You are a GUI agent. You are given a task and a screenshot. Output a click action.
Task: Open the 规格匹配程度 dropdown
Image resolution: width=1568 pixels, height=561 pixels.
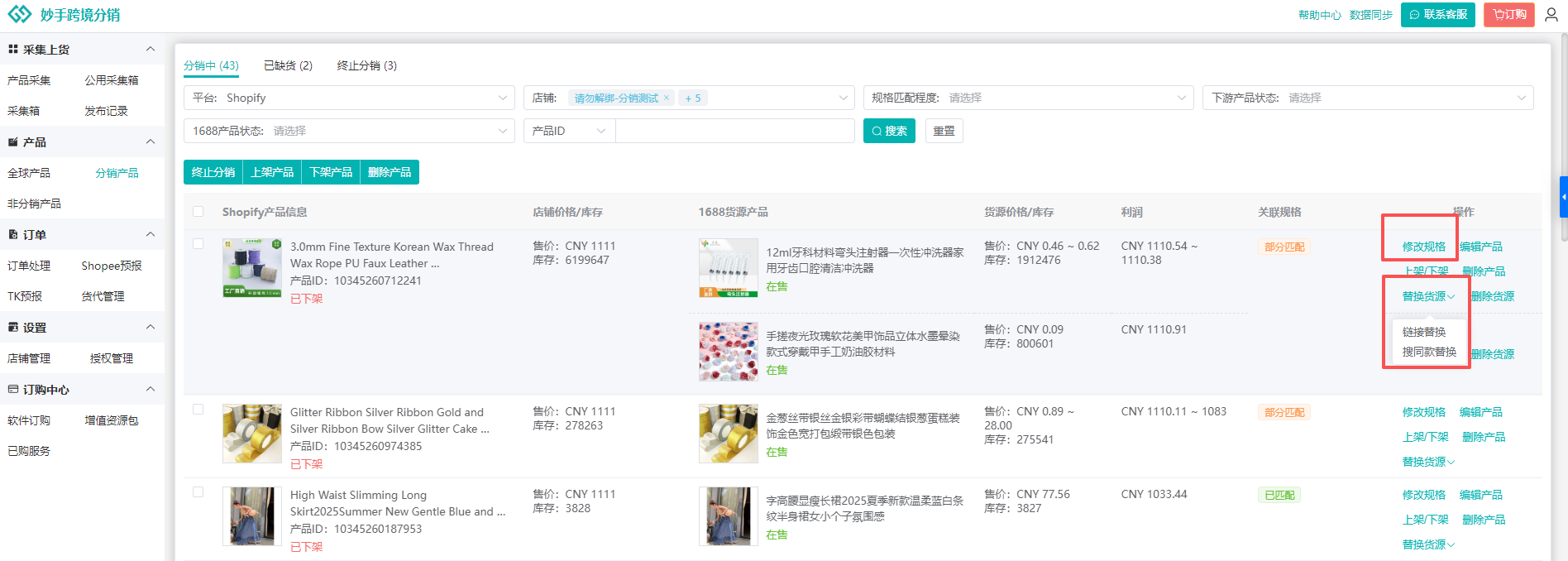click(1028, 98)
